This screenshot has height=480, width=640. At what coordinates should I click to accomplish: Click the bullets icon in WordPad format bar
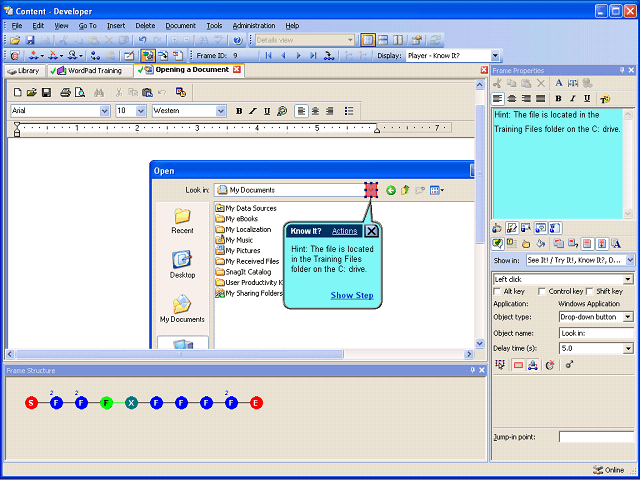[x=349, y=111]
